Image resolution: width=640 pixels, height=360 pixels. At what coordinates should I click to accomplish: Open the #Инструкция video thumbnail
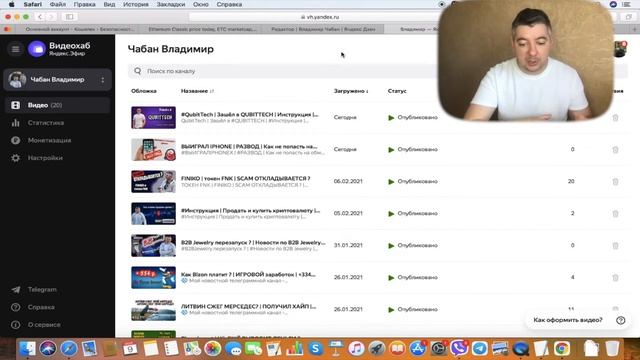[153, 213]
